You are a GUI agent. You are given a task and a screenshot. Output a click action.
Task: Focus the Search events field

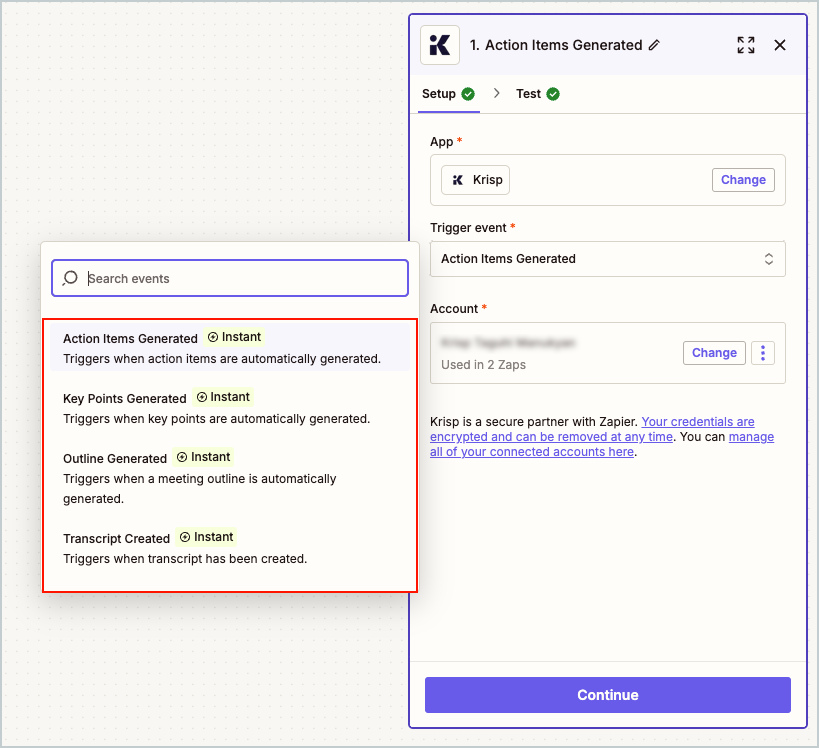pyautogui.click(x=230, y=278)
